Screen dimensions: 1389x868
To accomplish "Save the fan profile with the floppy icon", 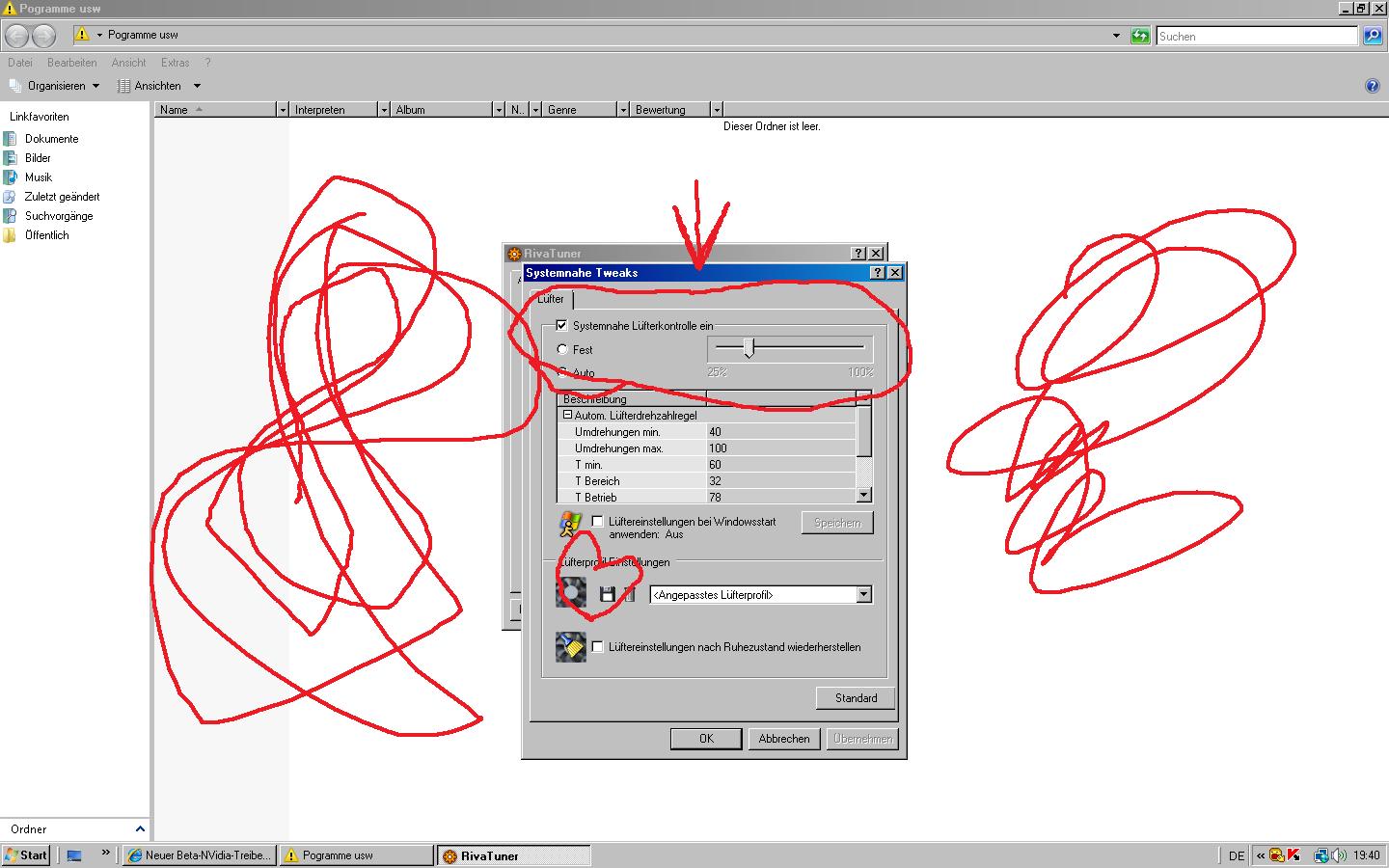I will [x=607, y=594].
